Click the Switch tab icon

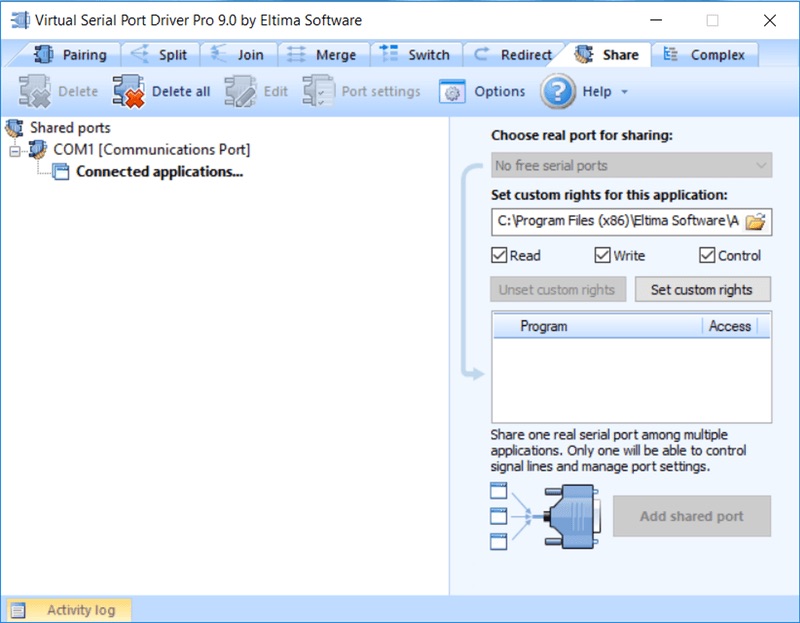[x=389, y=53]
